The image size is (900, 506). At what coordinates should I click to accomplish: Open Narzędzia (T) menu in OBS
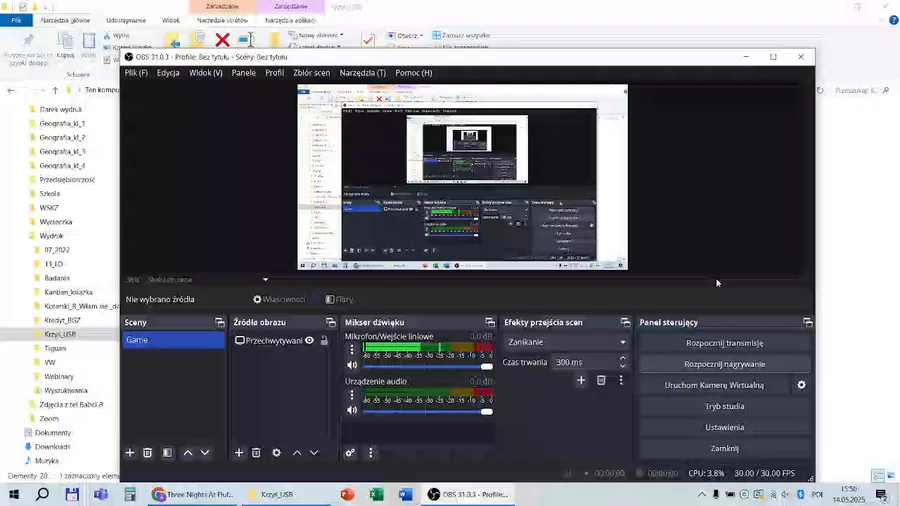click(363, 73)
